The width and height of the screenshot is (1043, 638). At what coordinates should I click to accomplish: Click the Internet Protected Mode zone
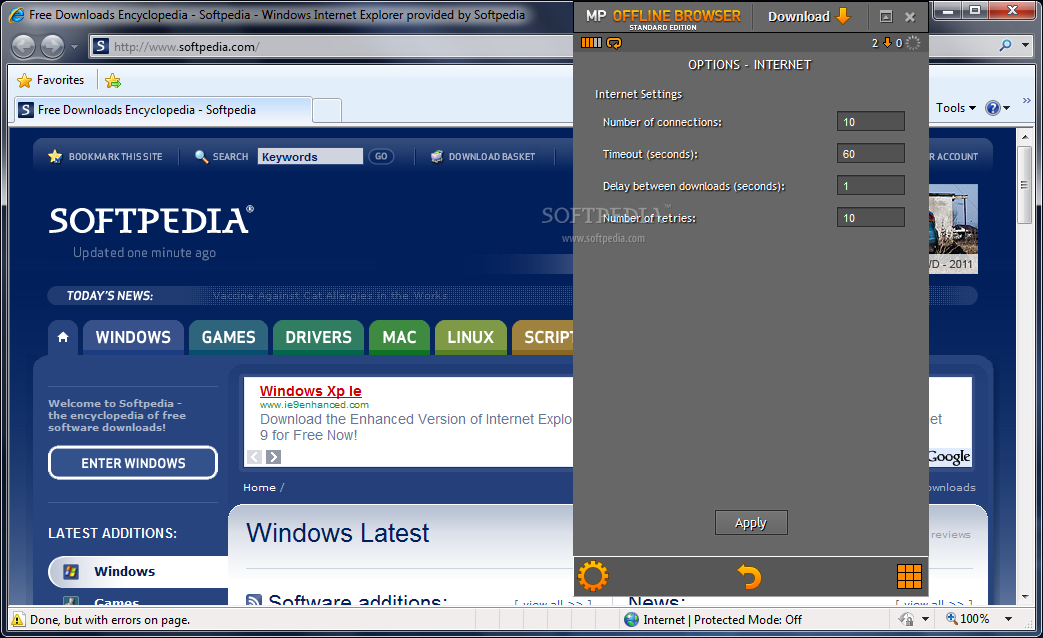(x=712, y=619)
